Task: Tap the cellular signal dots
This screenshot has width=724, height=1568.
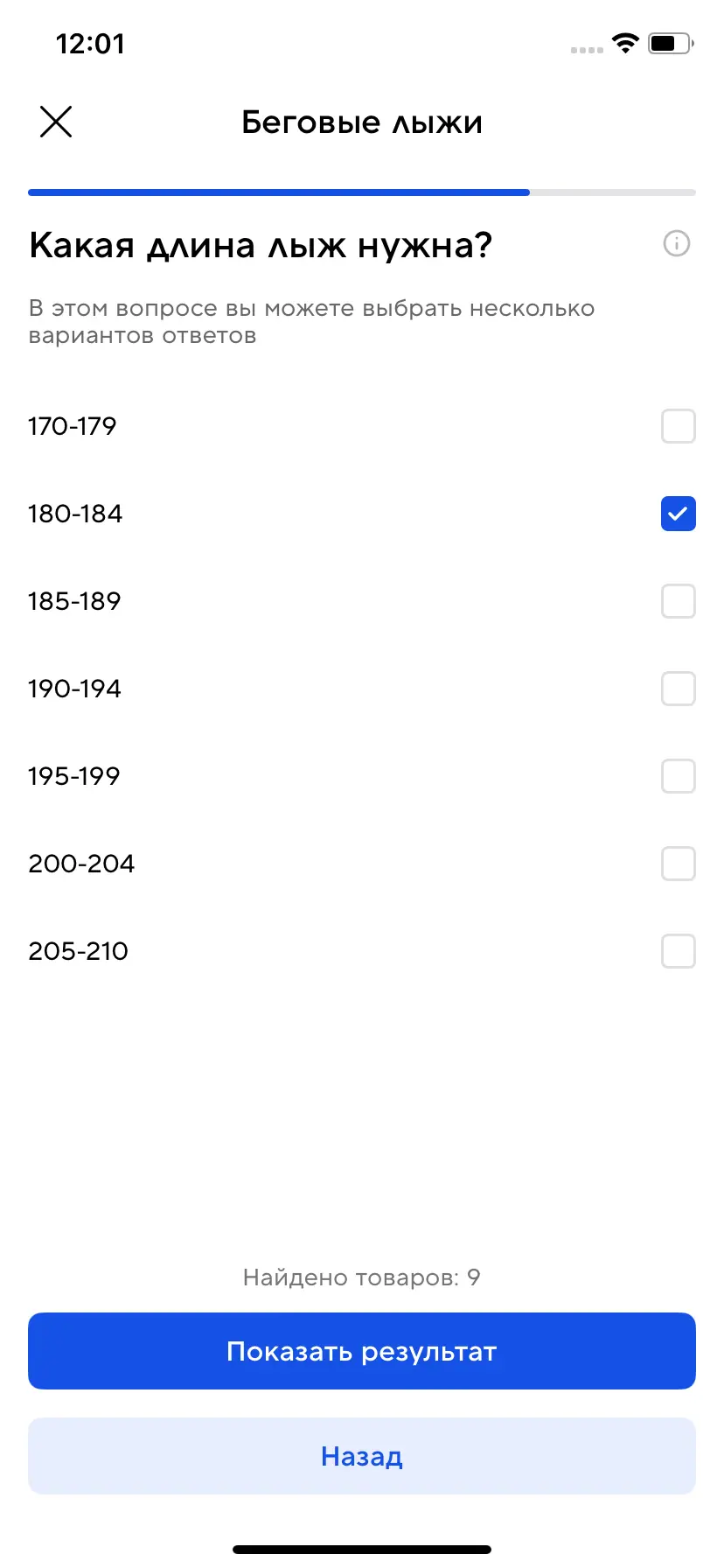Action: [587, 49]
